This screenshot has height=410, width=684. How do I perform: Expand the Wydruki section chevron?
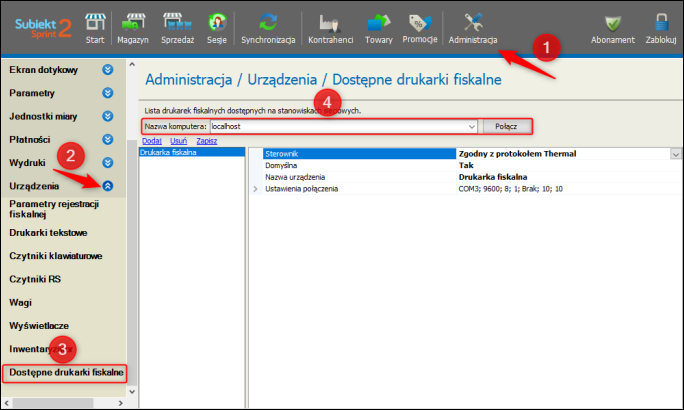point(108,163)
